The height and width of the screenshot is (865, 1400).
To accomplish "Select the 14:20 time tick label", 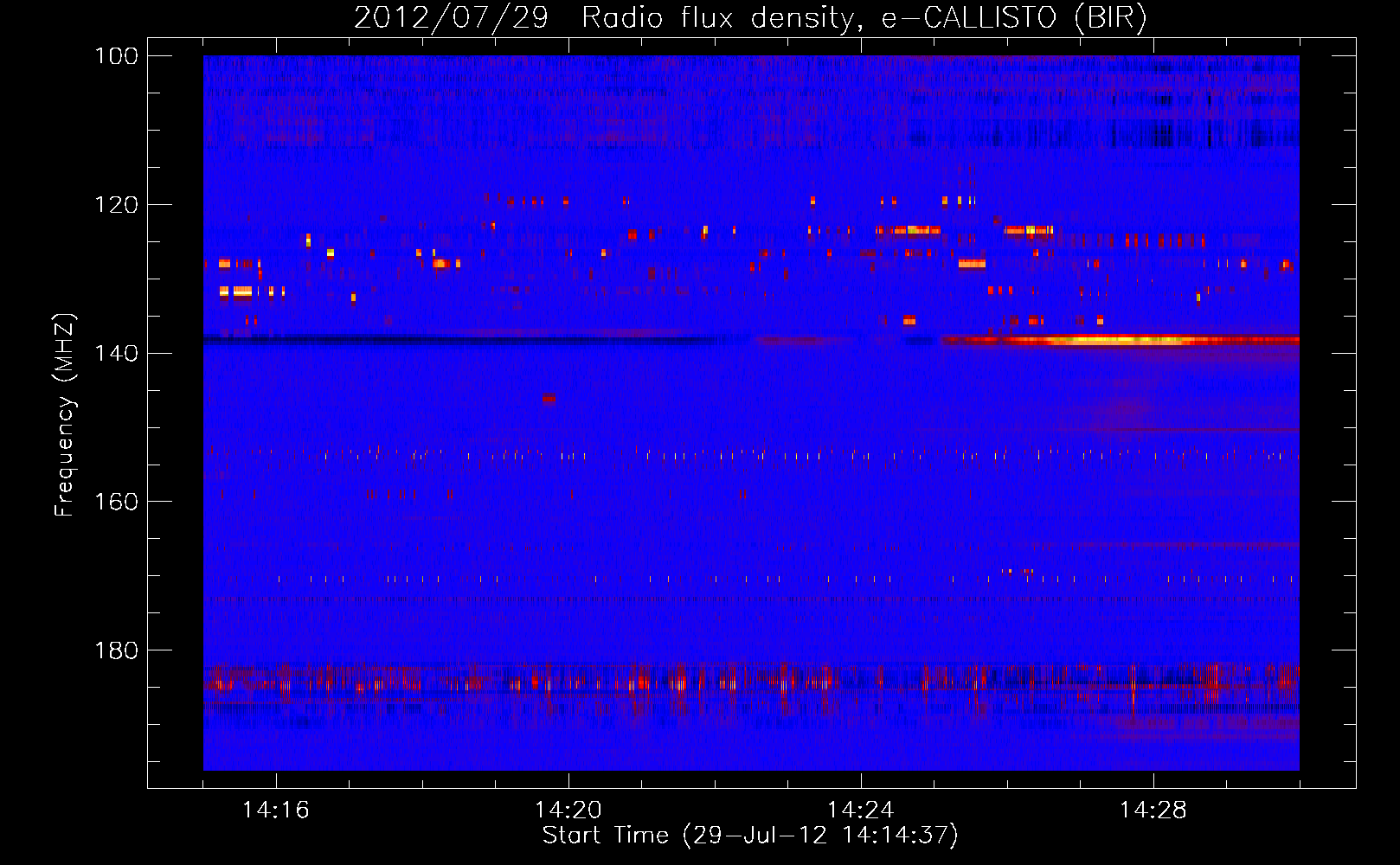I will [x=568, y=811].
